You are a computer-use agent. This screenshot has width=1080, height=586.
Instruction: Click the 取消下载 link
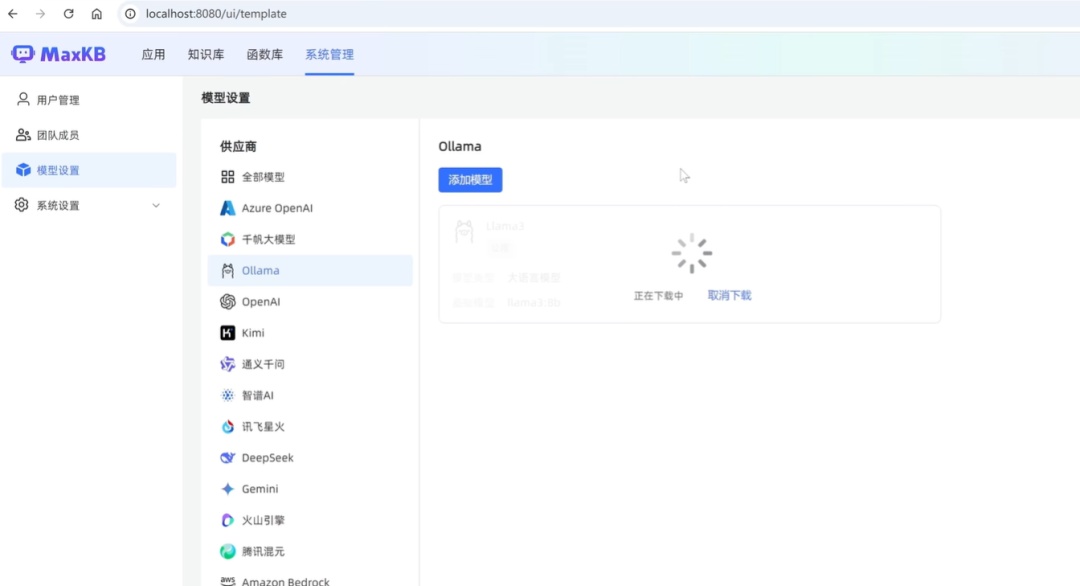(x=729, y=296)
